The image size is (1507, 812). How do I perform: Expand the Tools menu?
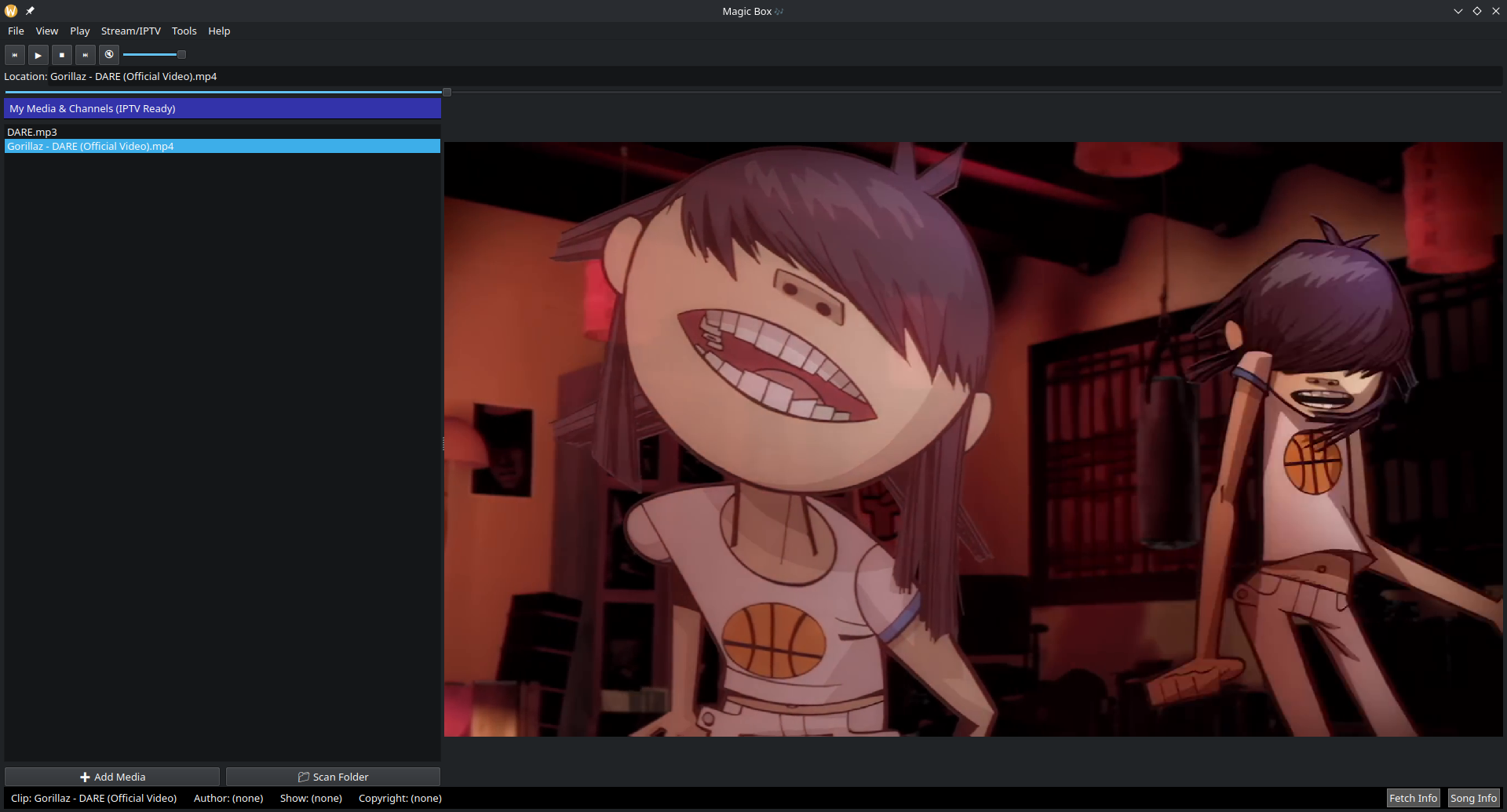coord(184,31)
